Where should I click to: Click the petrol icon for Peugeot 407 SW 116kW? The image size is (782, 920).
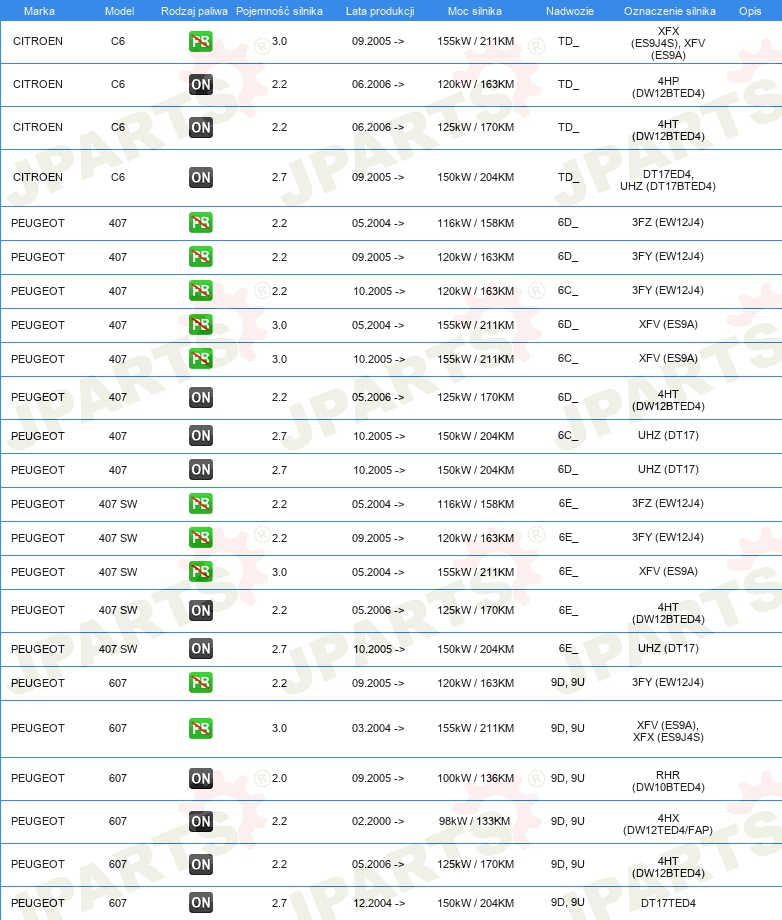(x=201, y=504)
